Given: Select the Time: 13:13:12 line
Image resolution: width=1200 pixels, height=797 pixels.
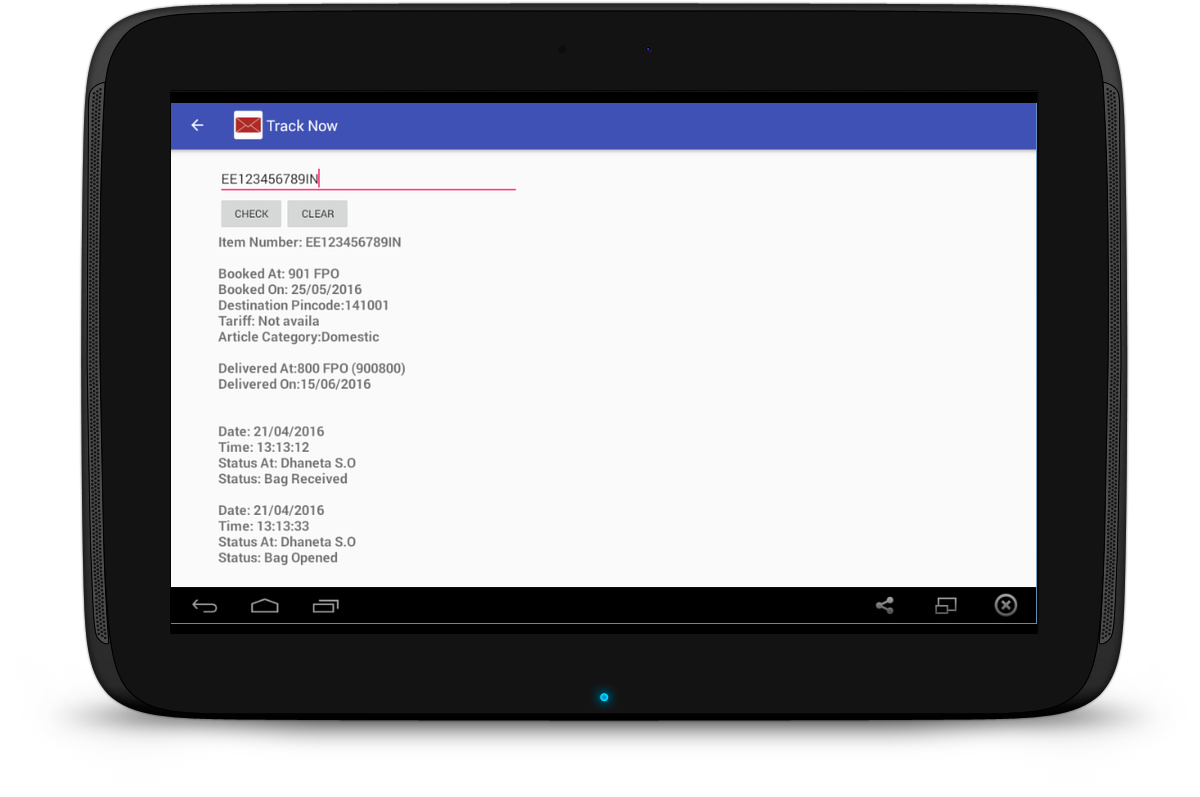Looking at the screenshot, I should coord(264,448).
